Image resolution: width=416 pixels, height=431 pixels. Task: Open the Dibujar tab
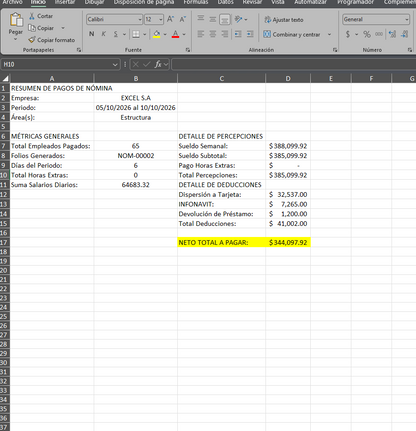(x=94, y=2)
